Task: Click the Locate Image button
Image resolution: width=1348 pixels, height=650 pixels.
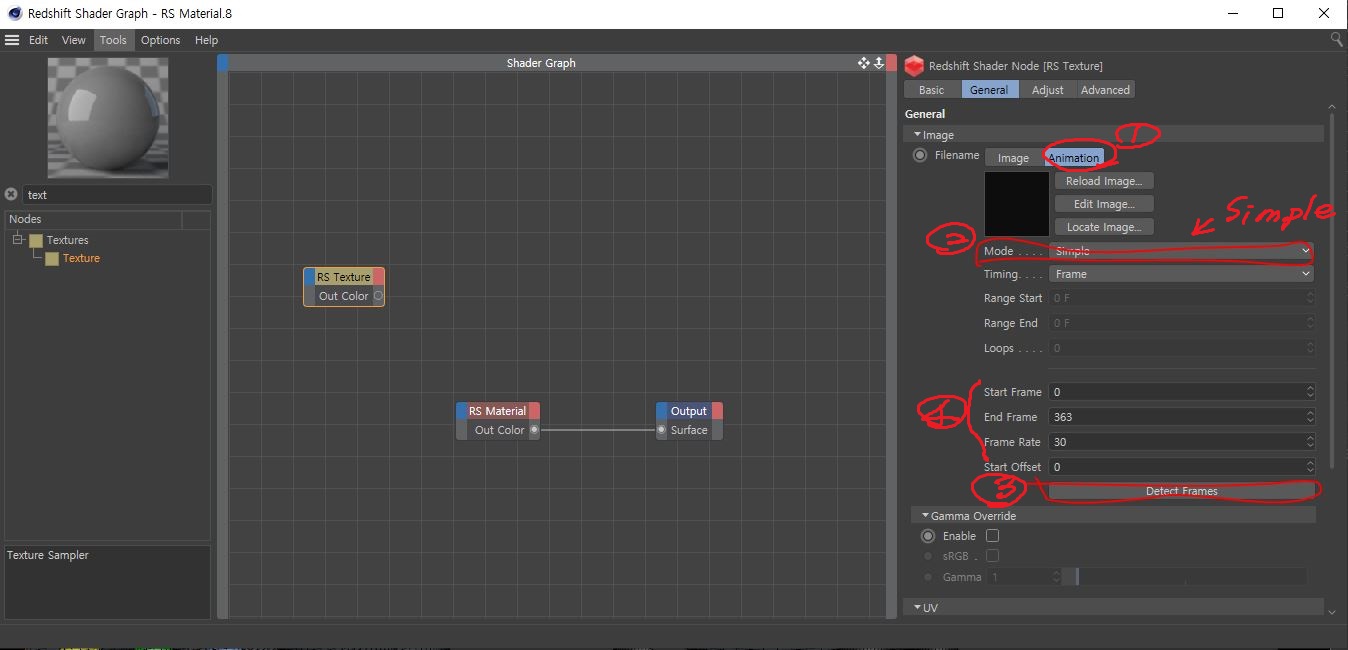Action: click(x=1104, y=227)
